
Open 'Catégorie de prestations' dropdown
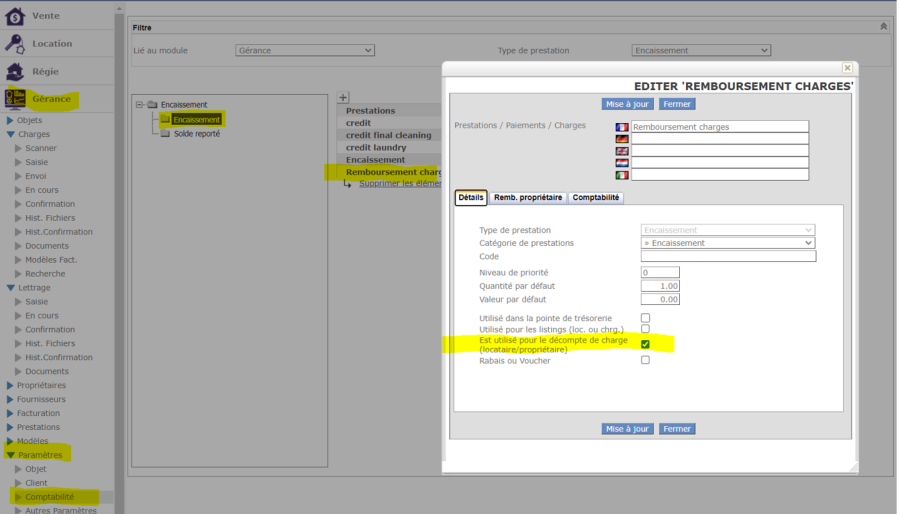click(x=727, y=243)
